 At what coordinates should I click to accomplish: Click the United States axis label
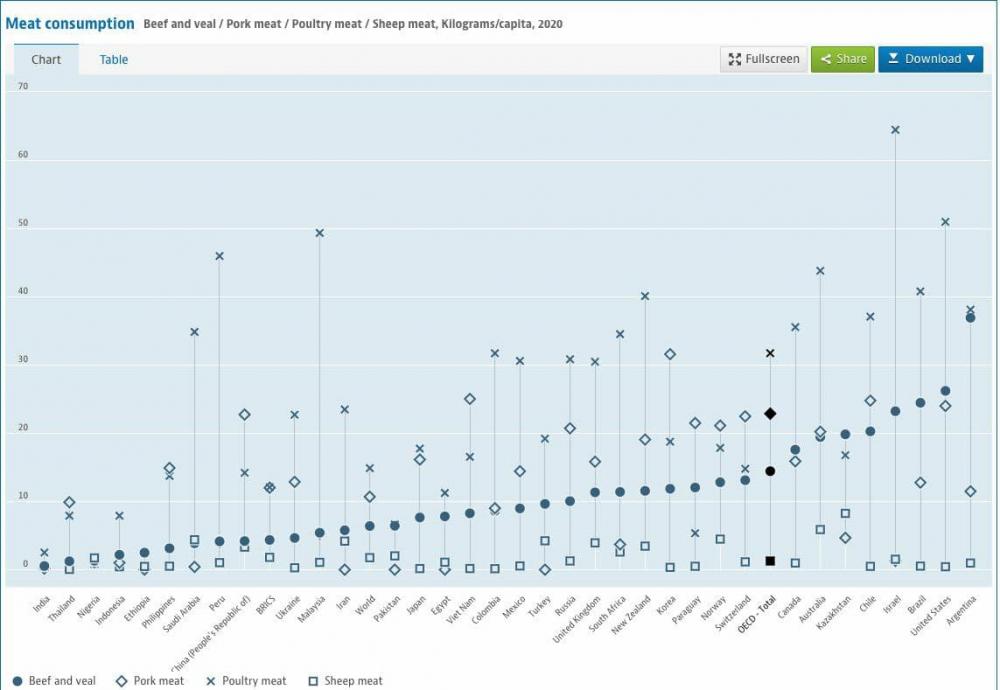tap(931, 615)
